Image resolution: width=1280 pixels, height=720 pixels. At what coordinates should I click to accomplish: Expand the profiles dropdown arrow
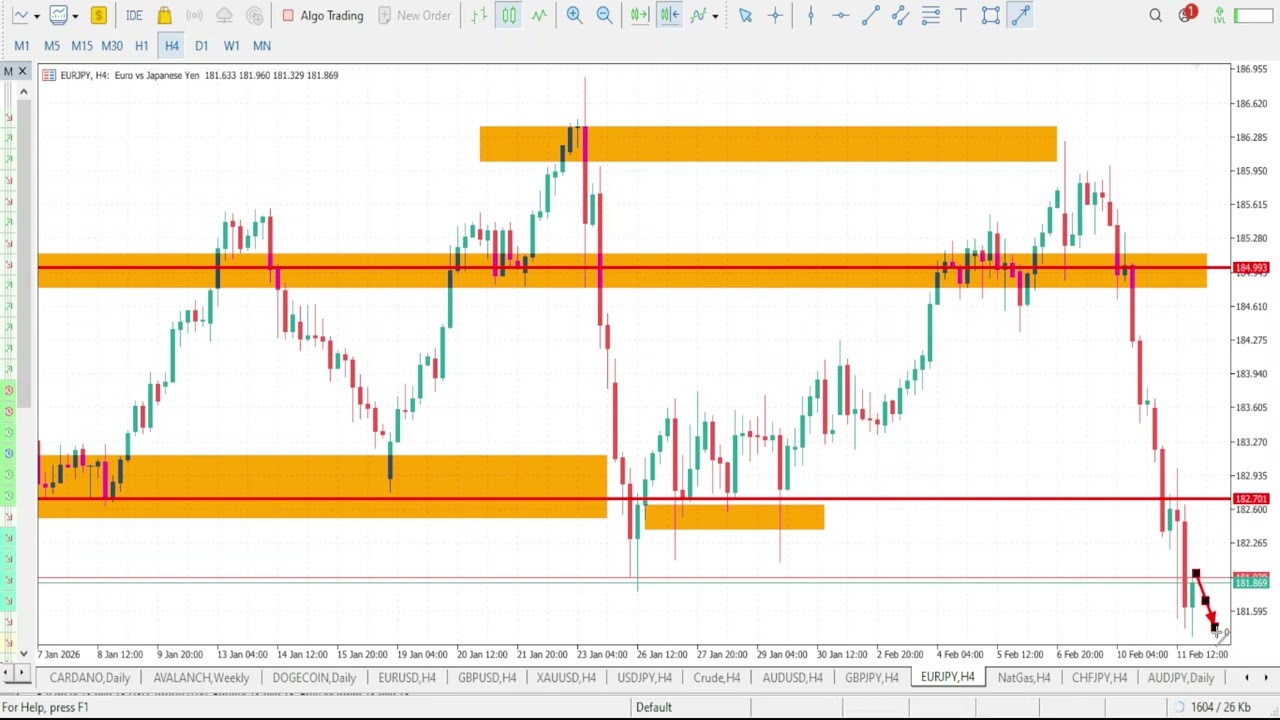point(75,16)
